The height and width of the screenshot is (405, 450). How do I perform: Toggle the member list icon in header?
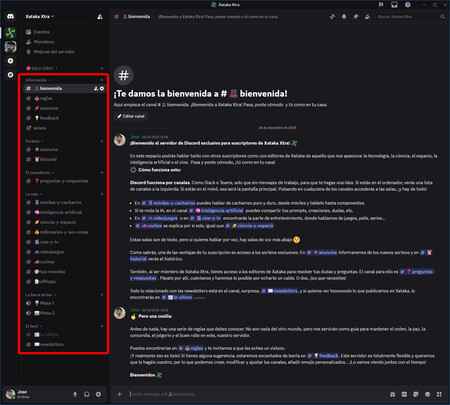click(x=367, y=16)
